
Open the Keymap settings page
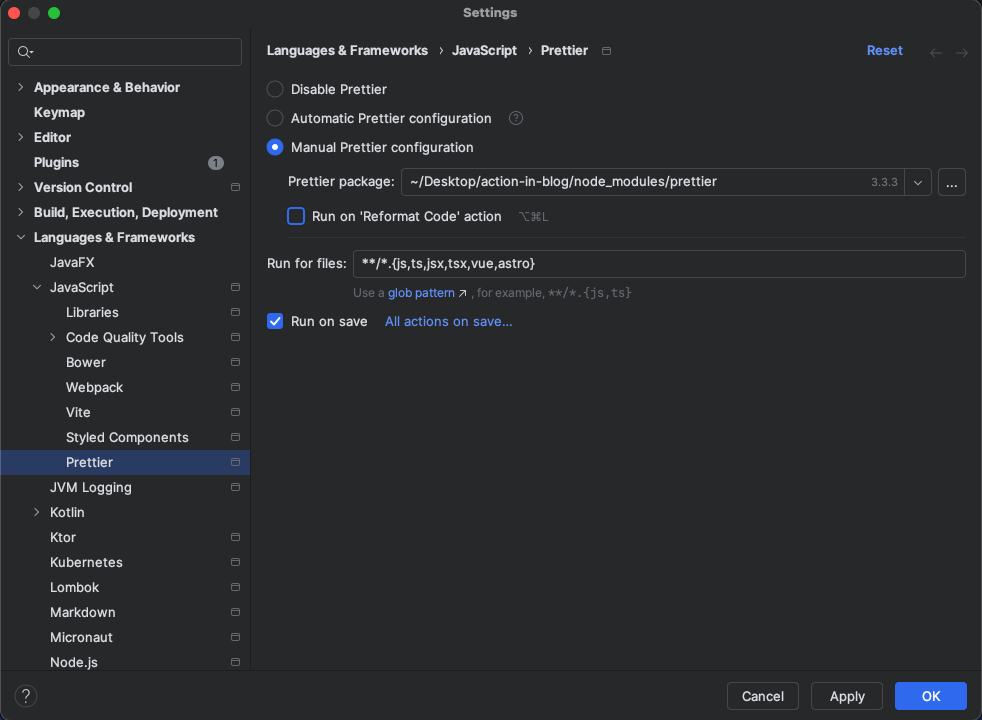[x=59, y=112]
